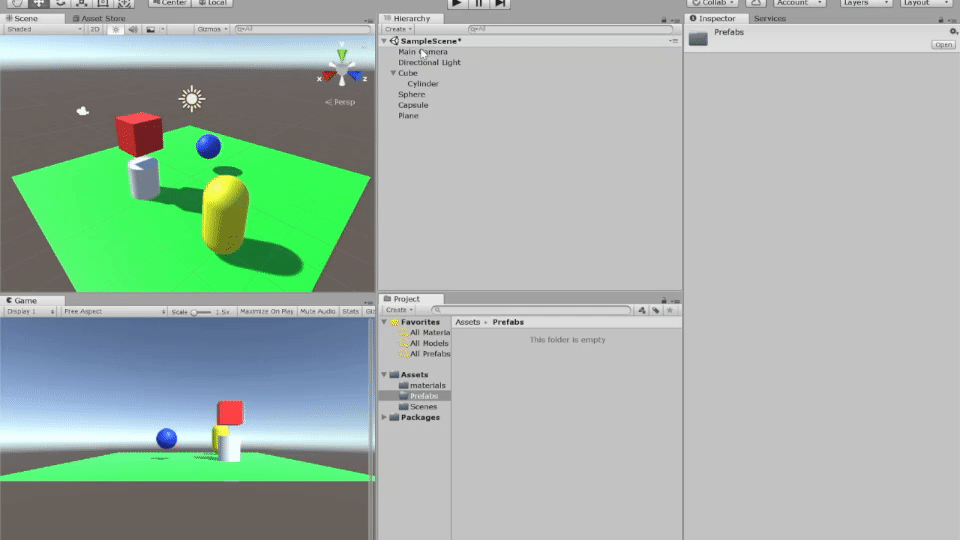Select the Move tool in toolbar
Screen dimensions: 960x540
point(38,3)
